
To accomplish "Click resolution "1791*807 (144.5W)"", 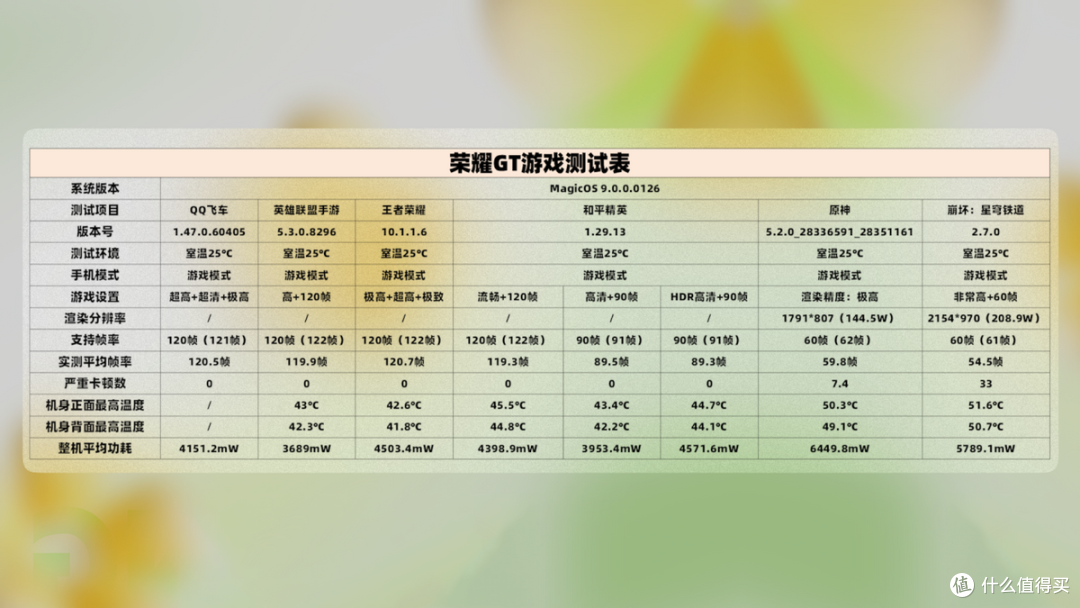I will point(840,318).
